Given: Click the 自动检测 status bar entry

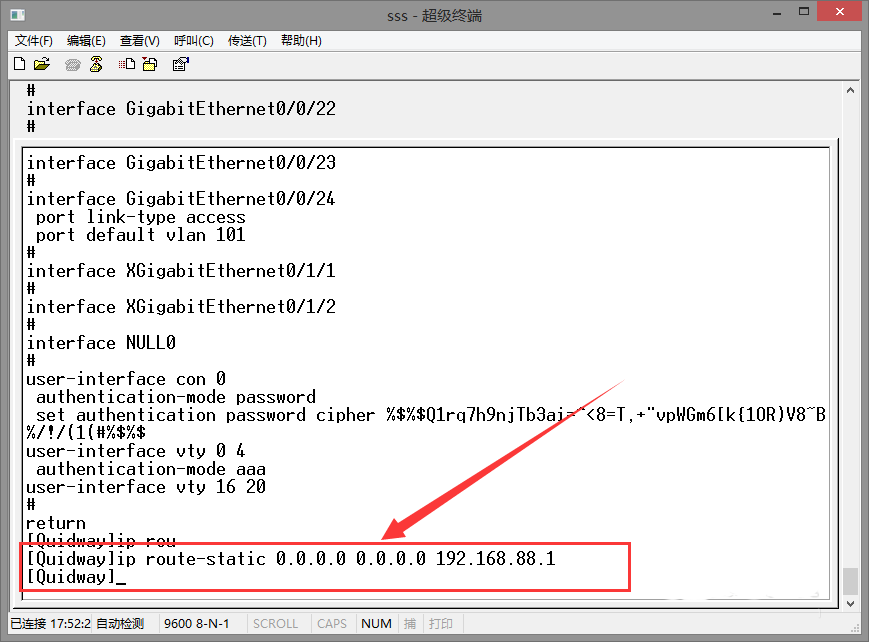Looking at the screenshot, I should point(120,624).
